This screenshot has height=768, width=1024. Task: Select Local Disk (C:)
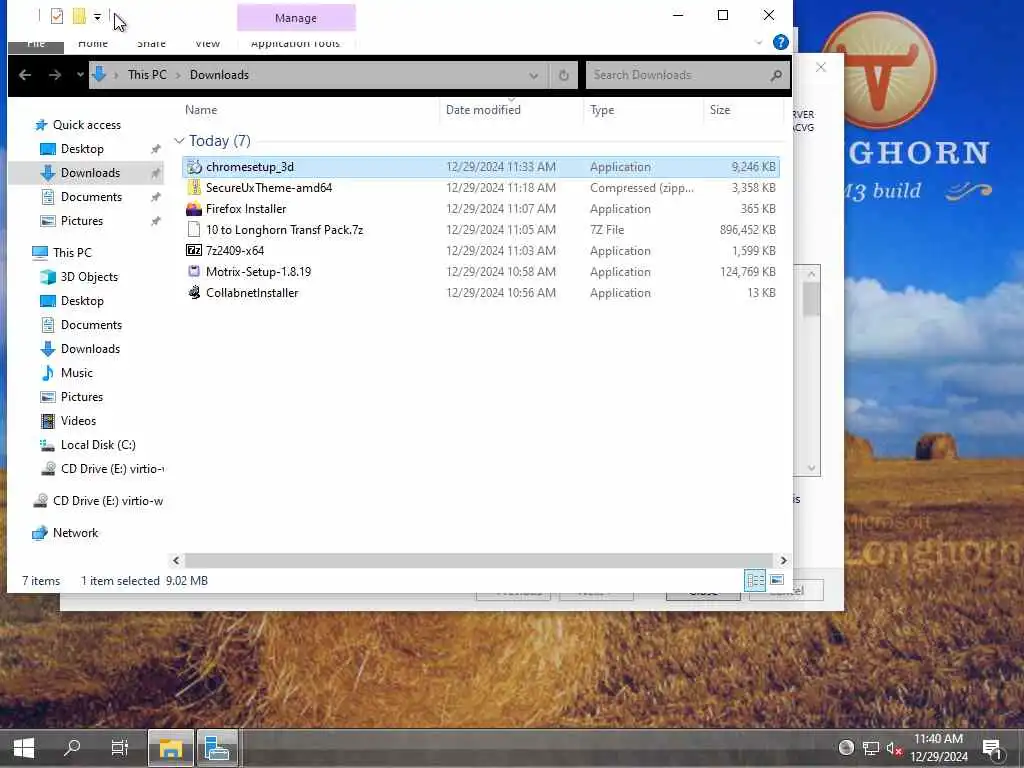point(98,445)
